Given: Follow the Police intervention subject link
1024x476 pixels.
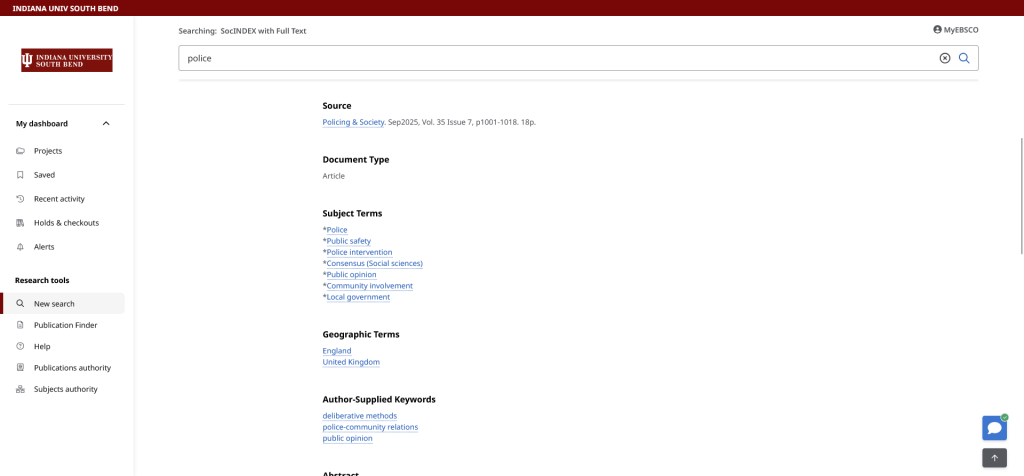Looking at the screenshot, I should [359, 252].
